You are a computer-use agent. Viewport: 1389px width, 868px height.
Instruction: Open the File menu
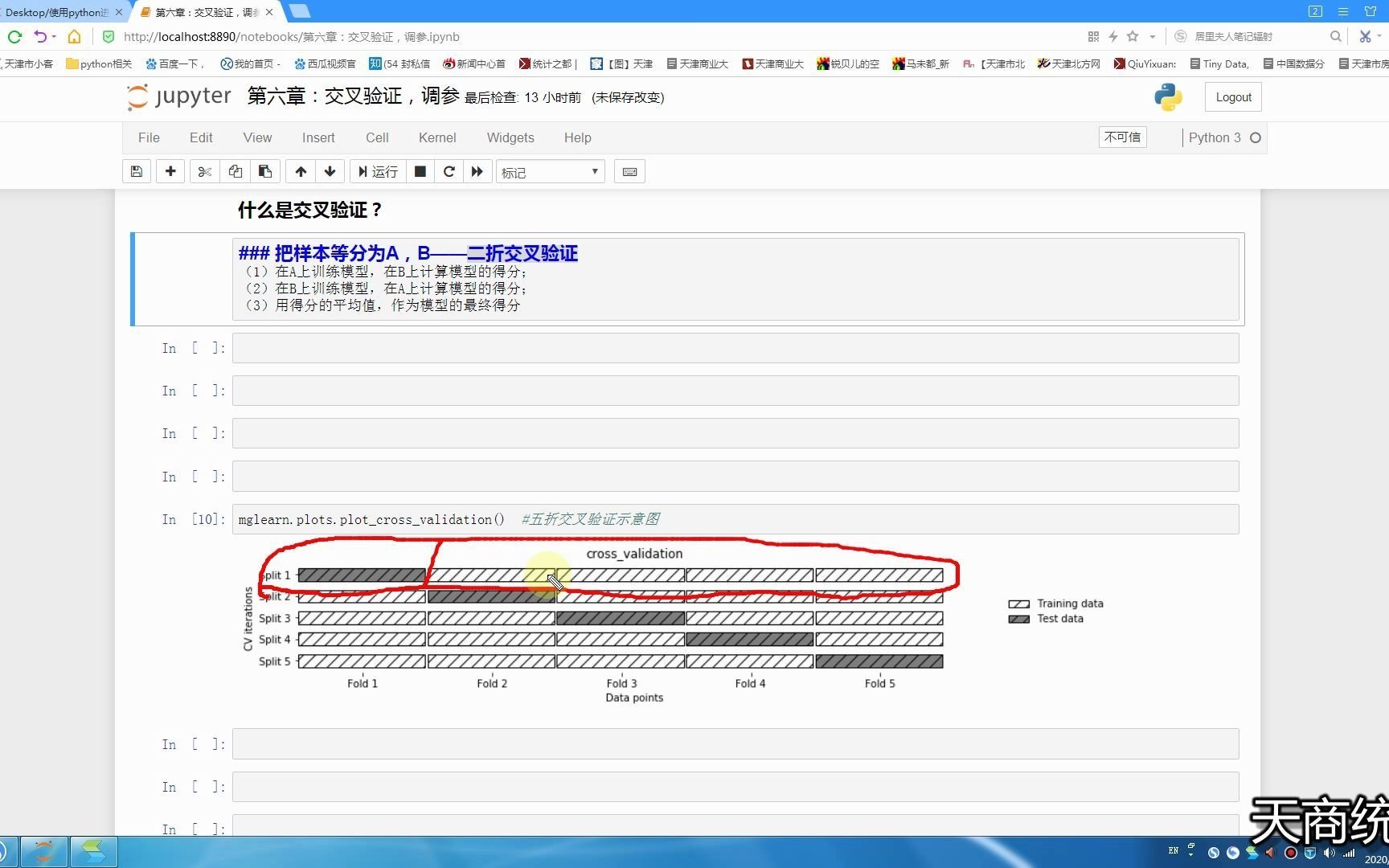coord(149,137)
